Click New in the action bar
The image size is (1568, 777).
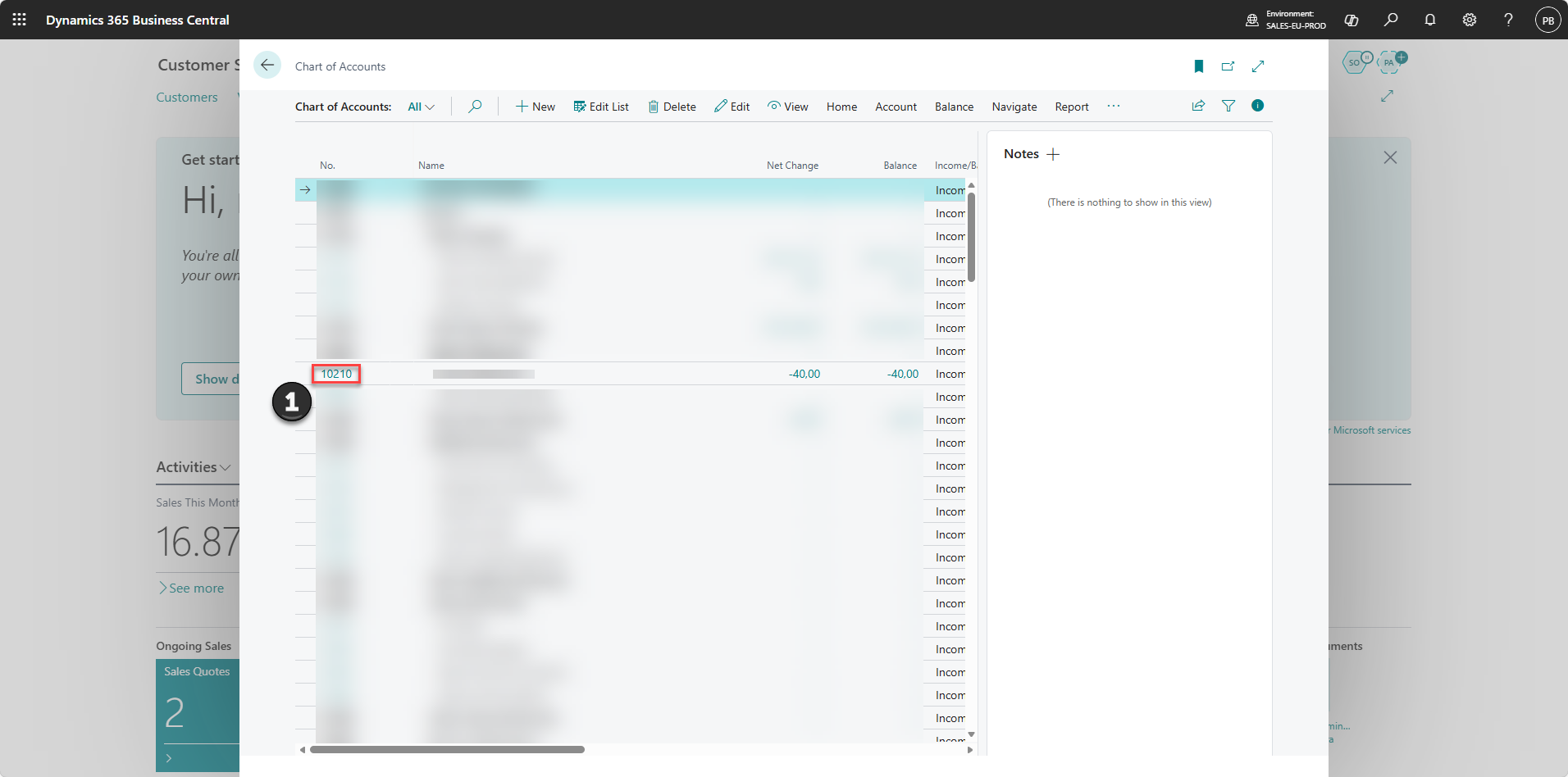coord(535,107)
